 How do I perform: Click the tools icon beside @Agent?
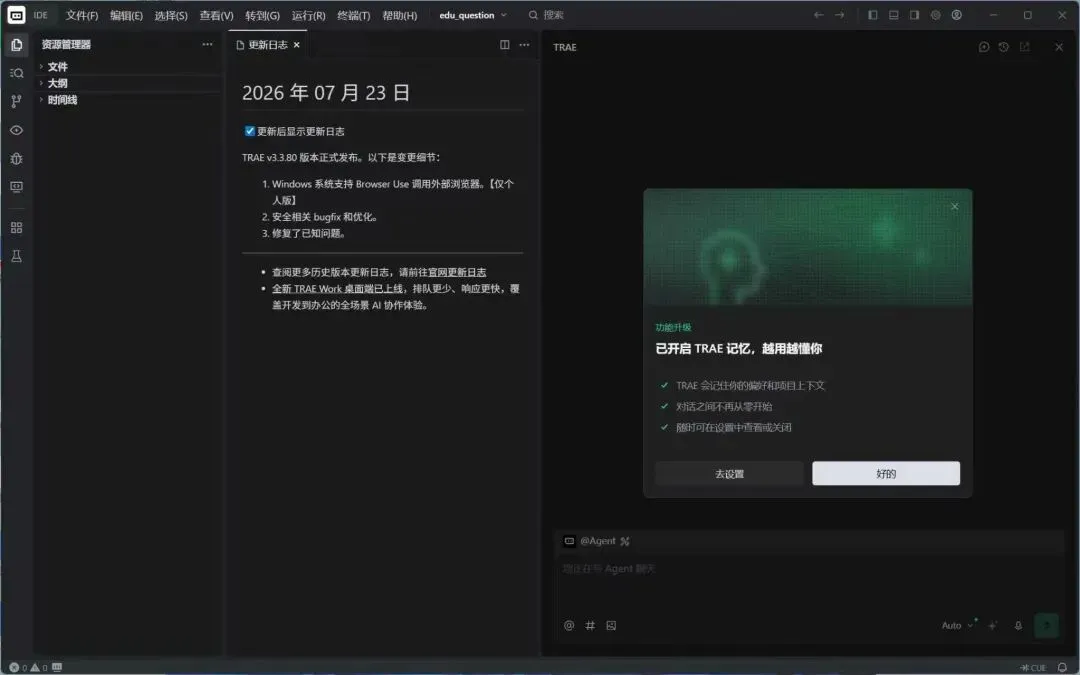pos(625,541)
